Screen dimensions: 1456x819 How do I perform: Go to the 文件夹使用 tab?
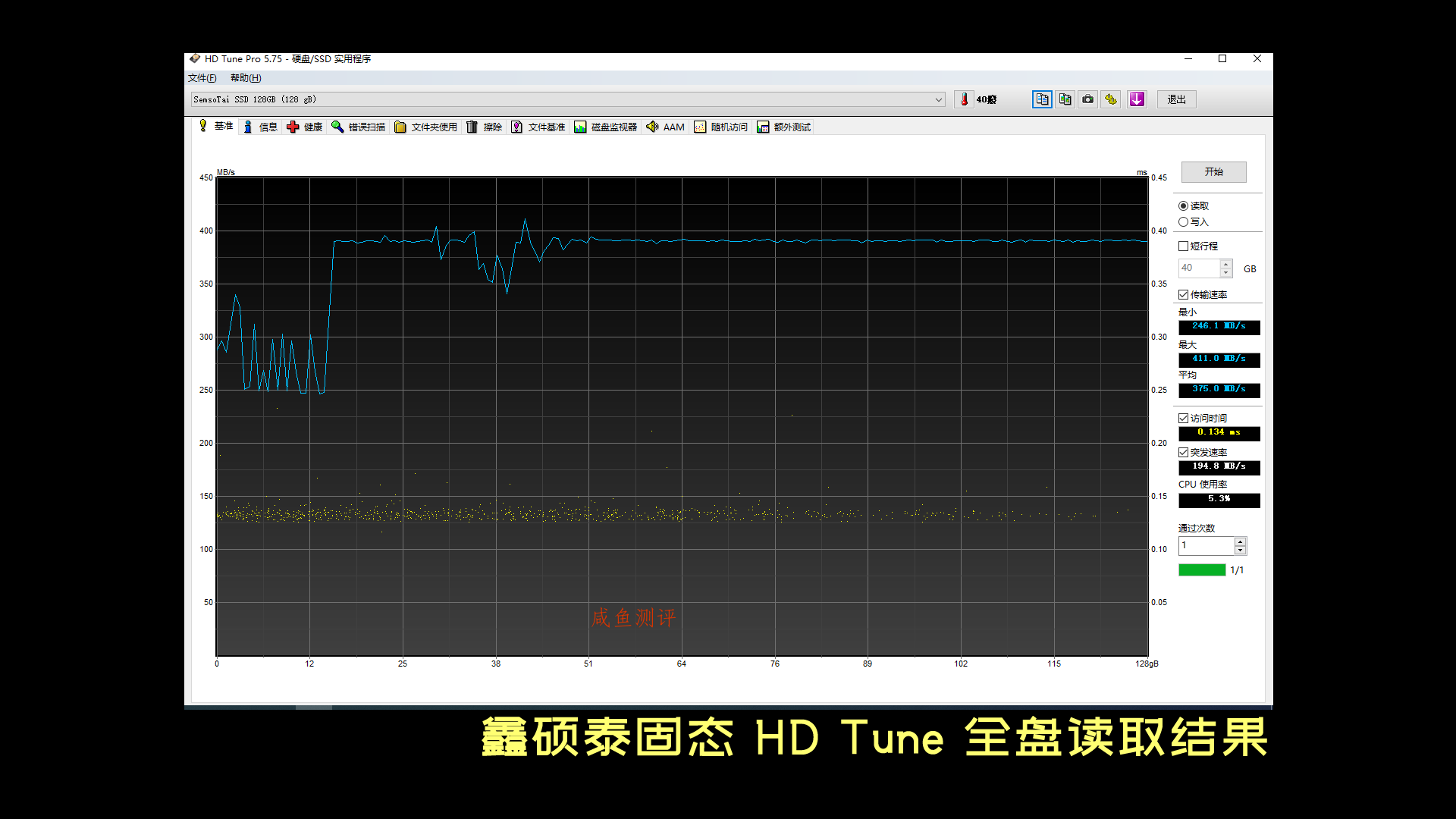coord(425,127)
